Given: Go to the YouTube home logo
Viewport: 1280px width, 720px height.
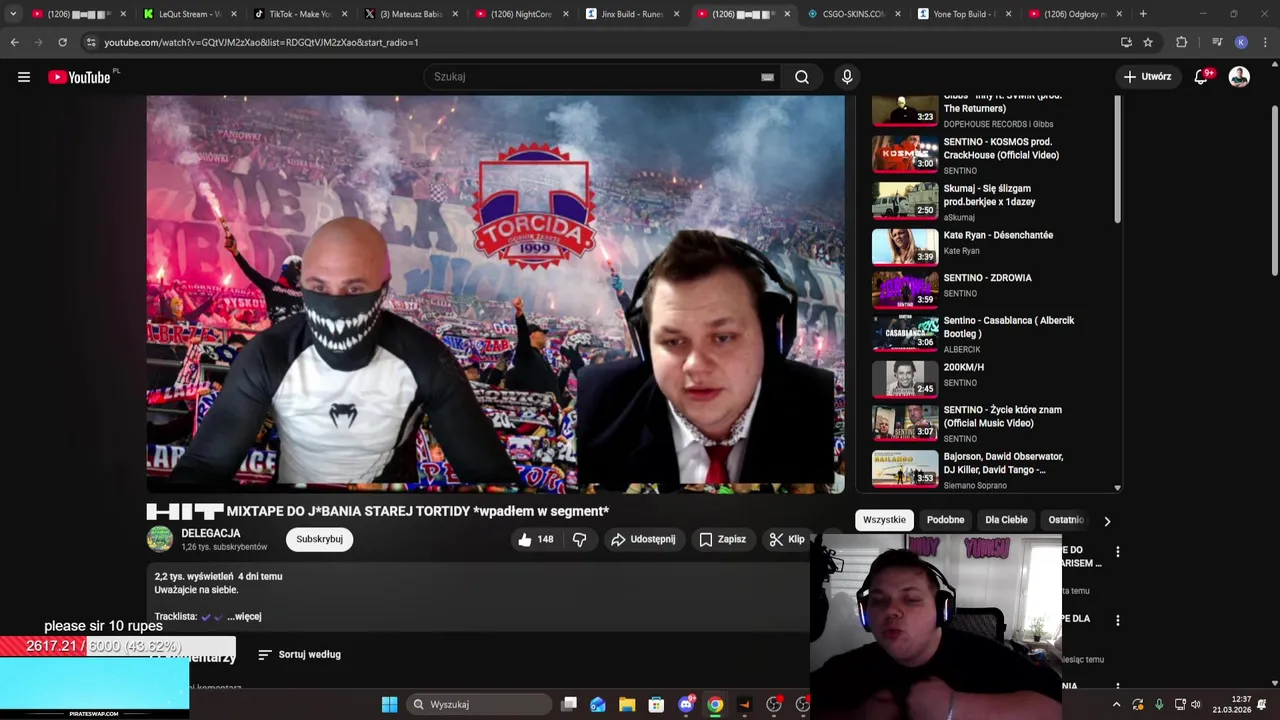Looking at the screenshot, I should (x=79, y=77).
